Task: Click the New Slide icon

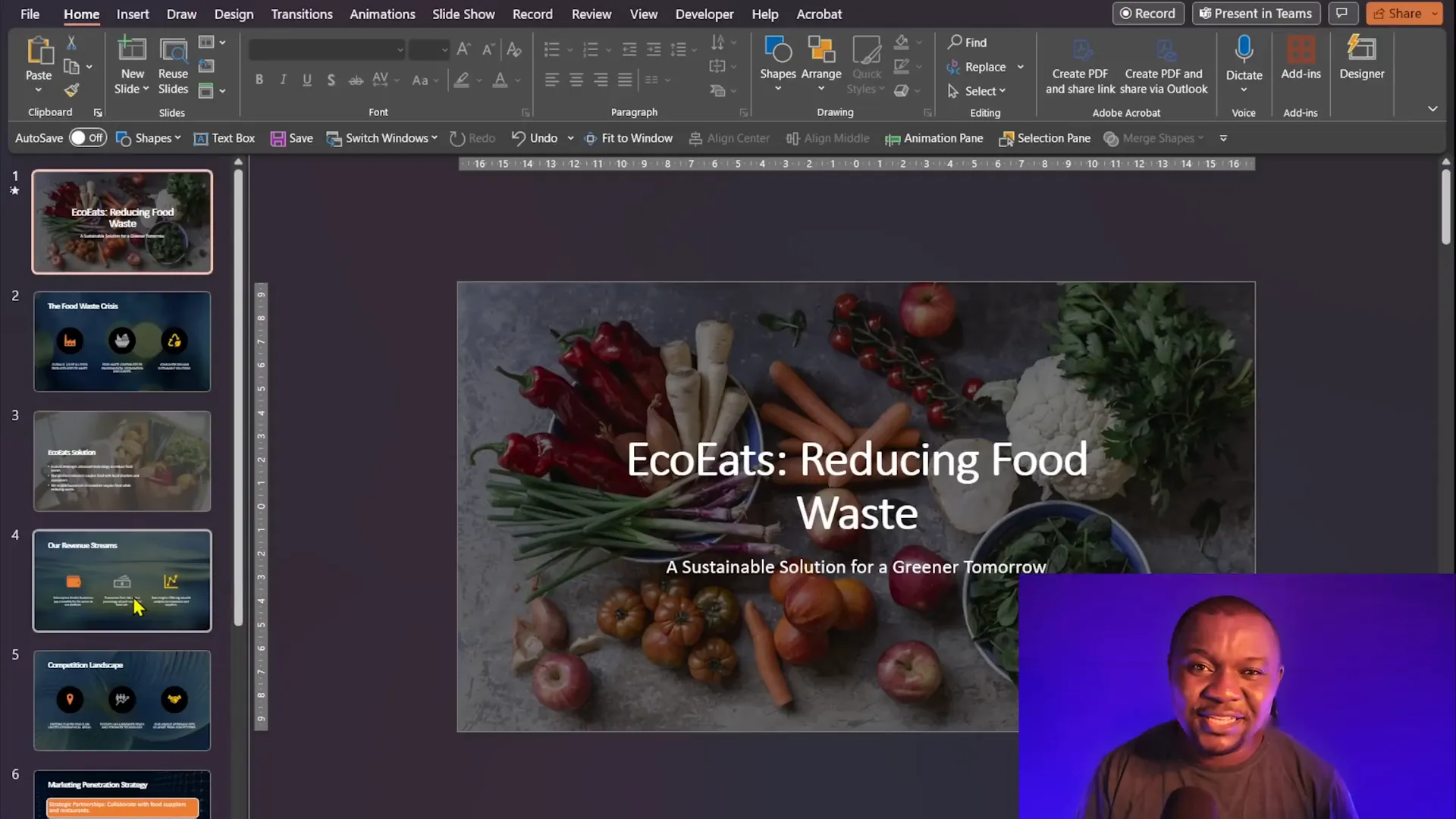Action: tap(132, 50)
